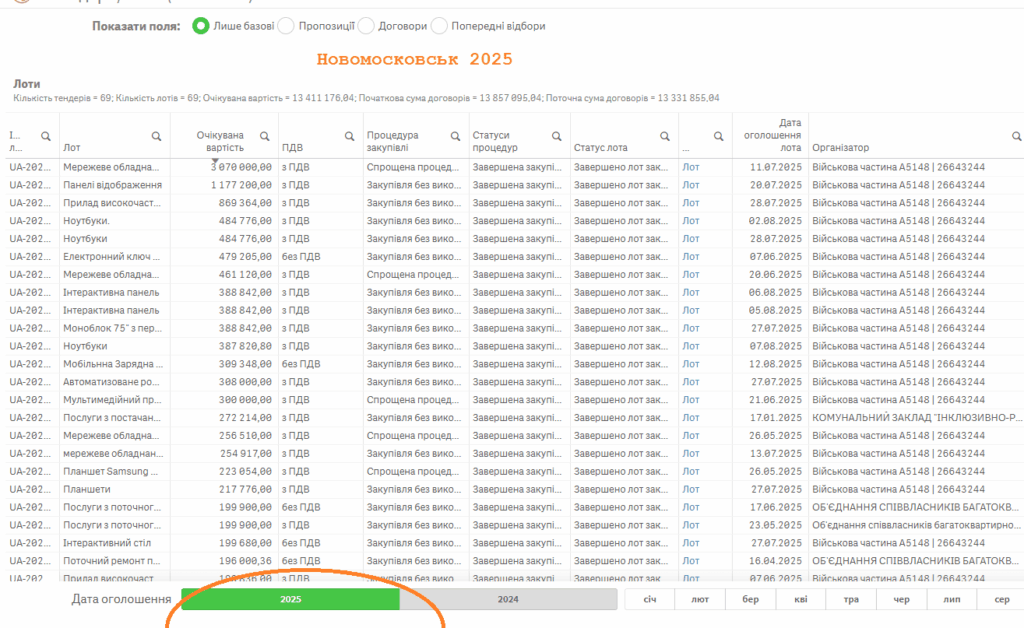Click search icon in Лот column header
This screenshot has height=628, width=1024.
click(x=156, y=136)
